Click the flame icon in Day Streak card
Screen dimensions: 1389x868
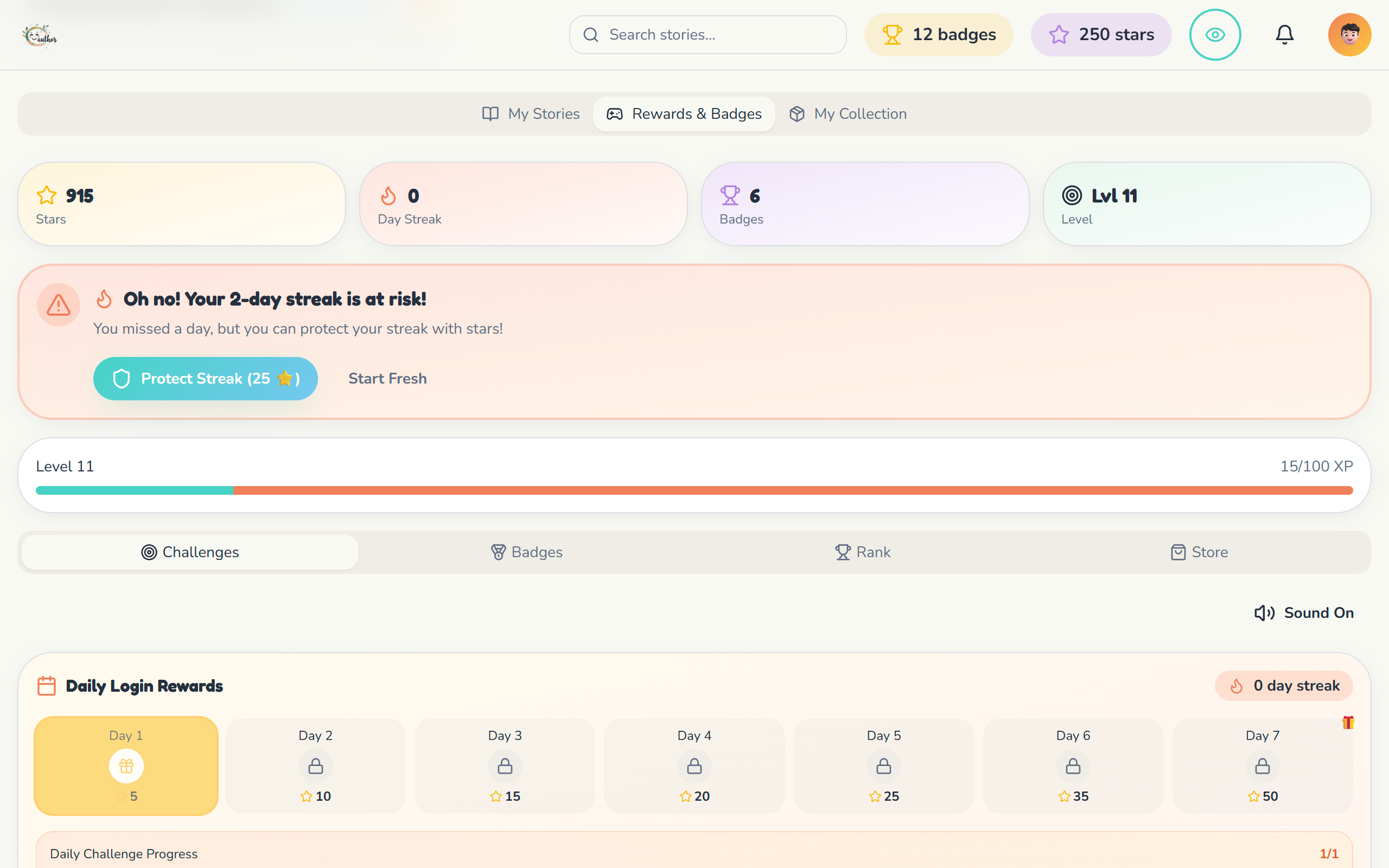(388, 196)
